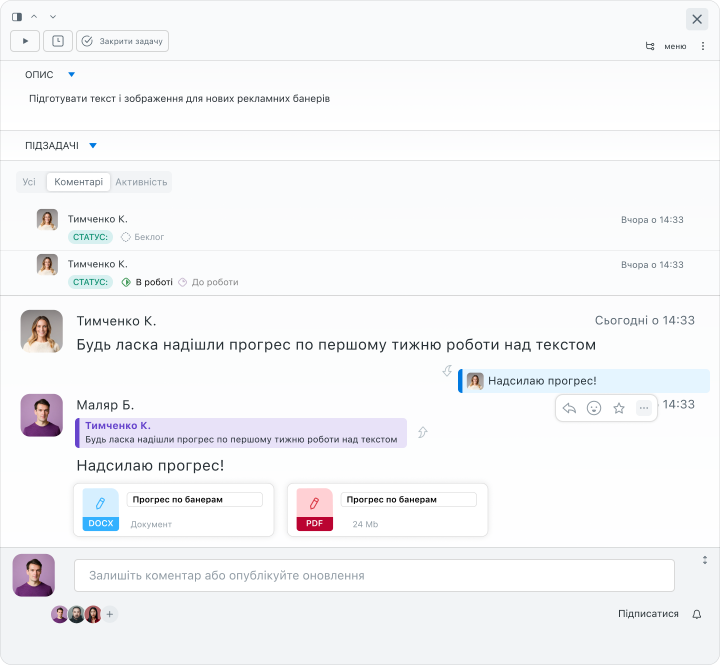Toggle notifications bell icon
Image resolution: width=720 pixels, height=665 pixels.
coord(697,614)
